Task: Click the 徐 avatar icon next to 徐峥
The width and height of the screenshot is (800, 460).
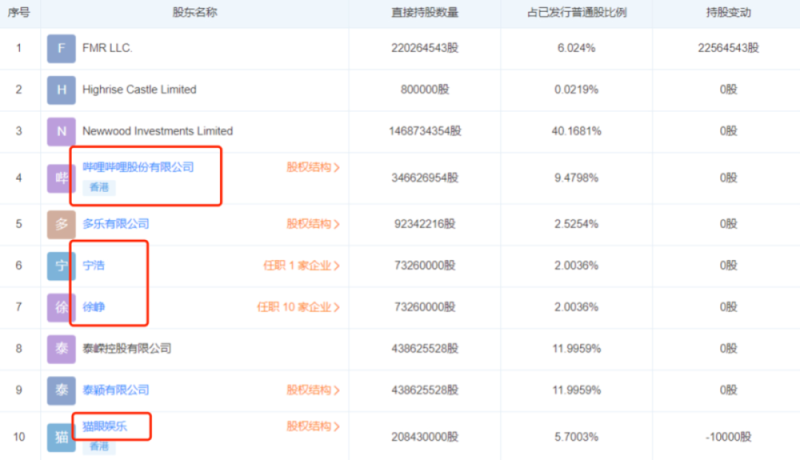Action: 61,307
